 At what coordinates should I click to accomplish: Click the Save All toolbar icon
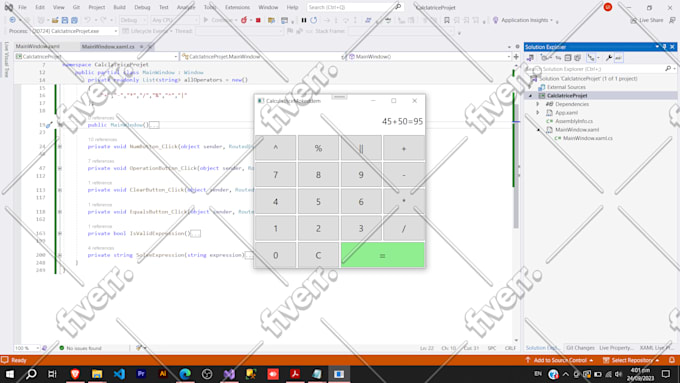tap(74, 20)
